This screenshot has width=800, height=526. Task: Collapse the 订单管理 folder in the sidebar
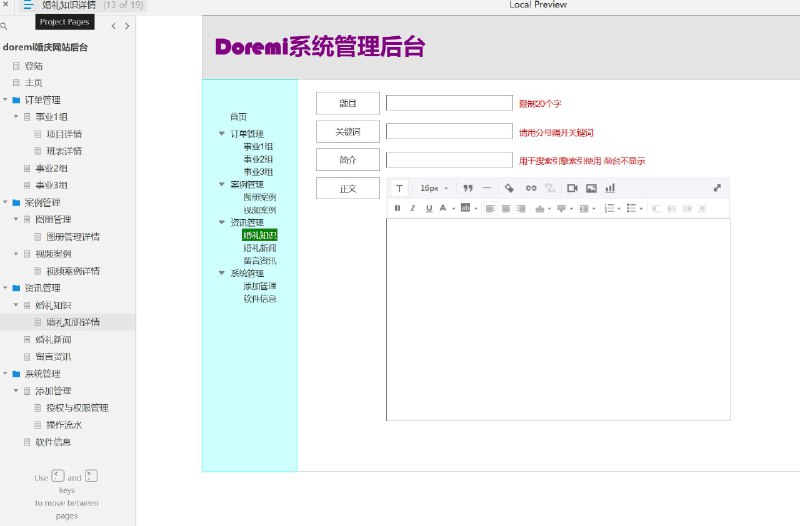coord(5,99)
